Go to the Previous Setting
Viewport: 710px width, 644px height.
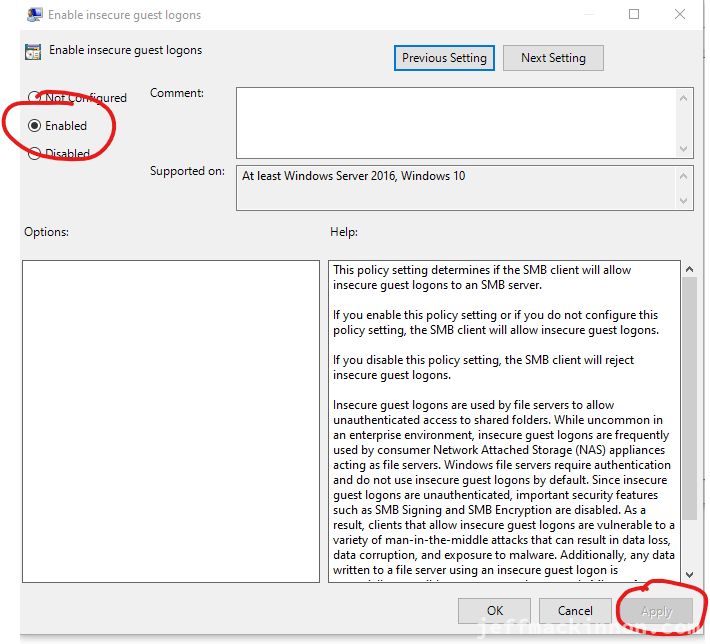point(444,58)
